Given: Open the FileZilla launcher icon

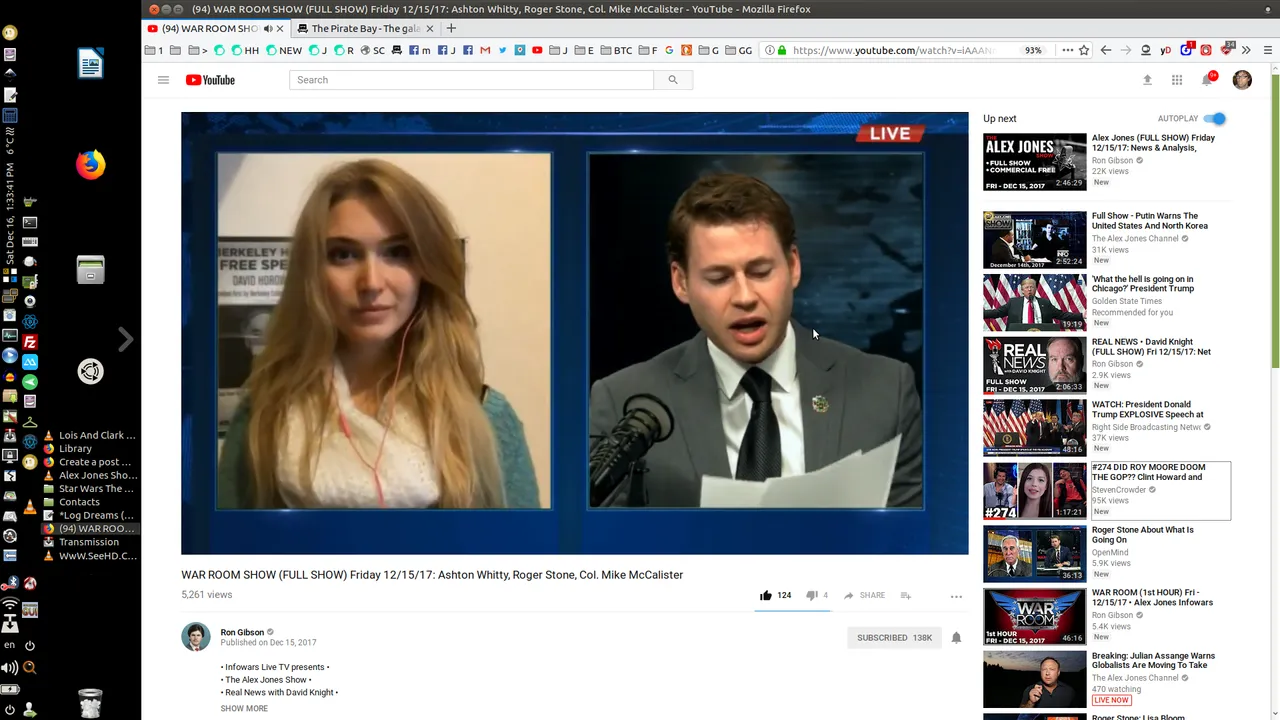Looking at the screenshot, I should 30,342.
